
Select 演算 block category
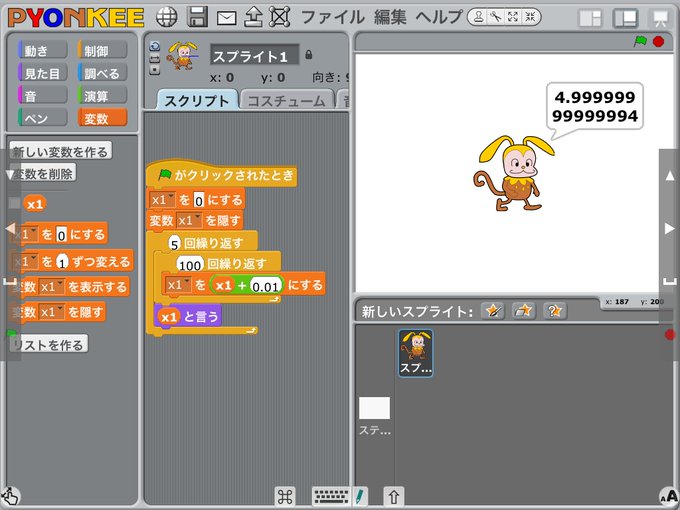[102, 95]
